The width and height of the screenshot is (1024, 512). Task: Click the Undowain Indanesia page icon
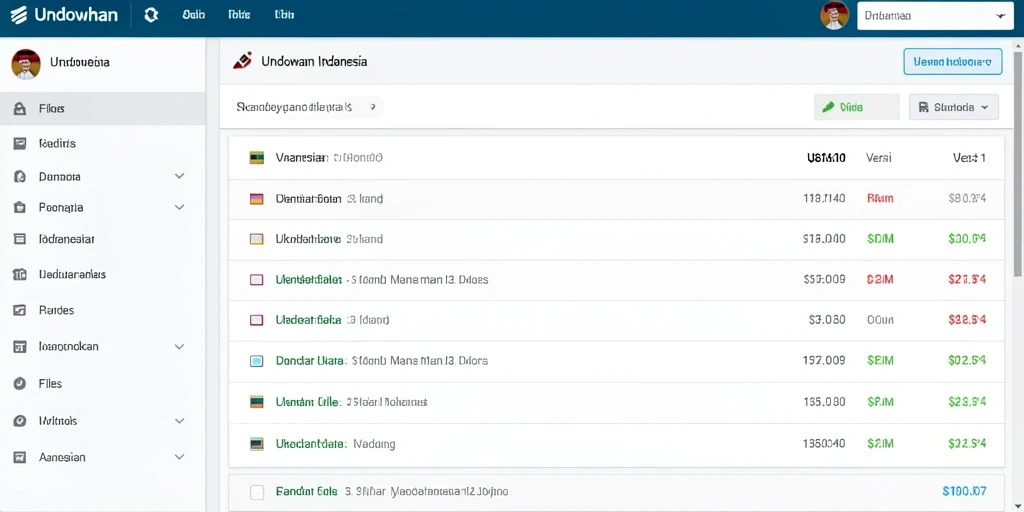click(x=242, y=61)
